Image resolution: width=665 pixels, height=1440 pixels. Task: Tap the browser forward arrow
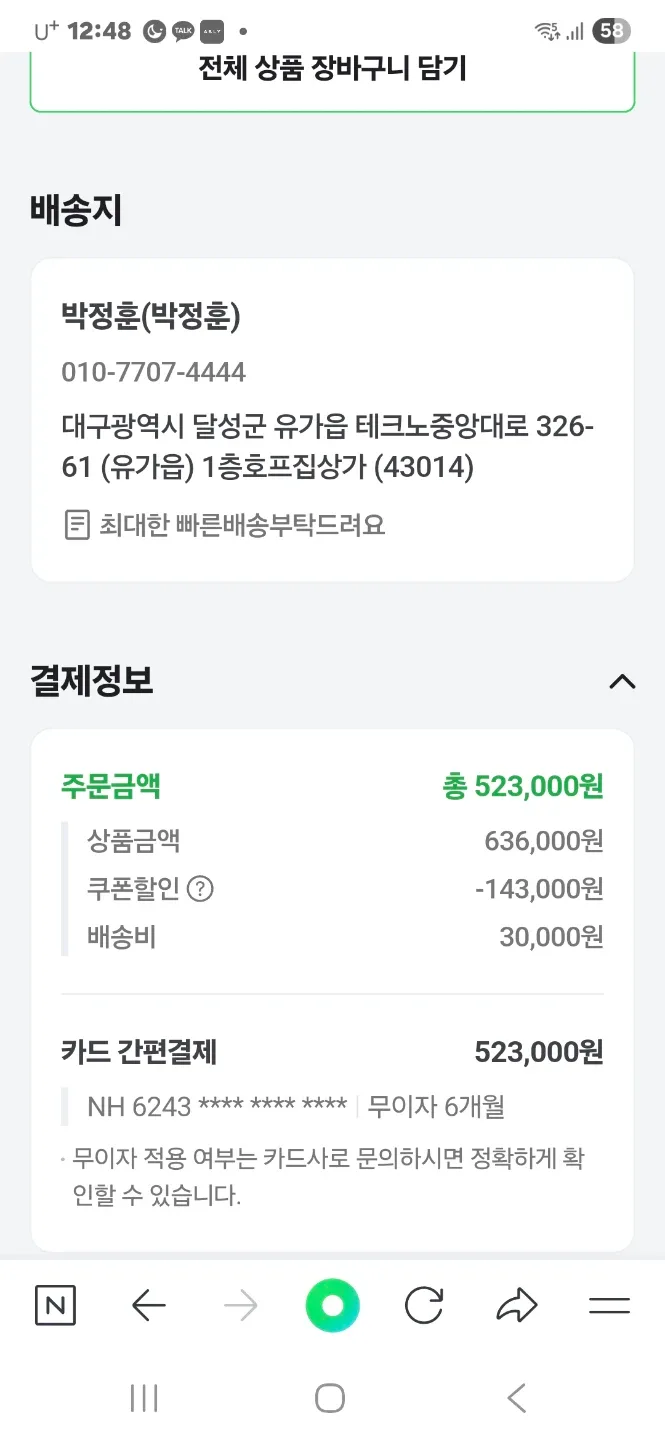click(240, 1305)
